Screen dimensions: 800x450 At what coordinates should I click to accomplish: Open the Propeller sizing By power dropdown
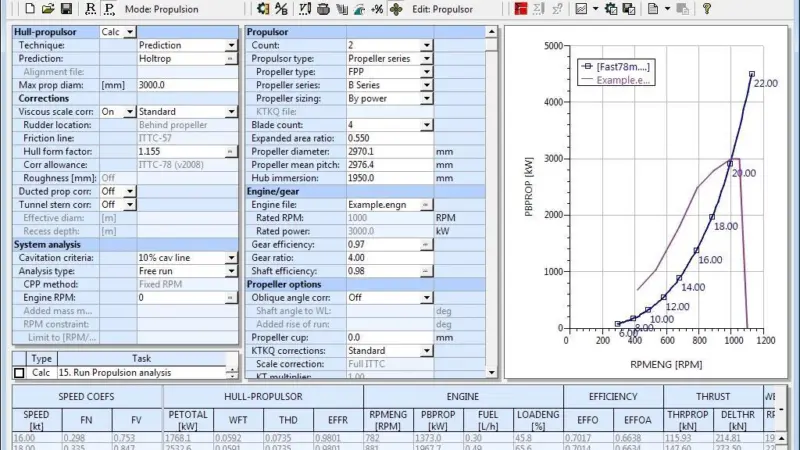click(x=427, y=98)
